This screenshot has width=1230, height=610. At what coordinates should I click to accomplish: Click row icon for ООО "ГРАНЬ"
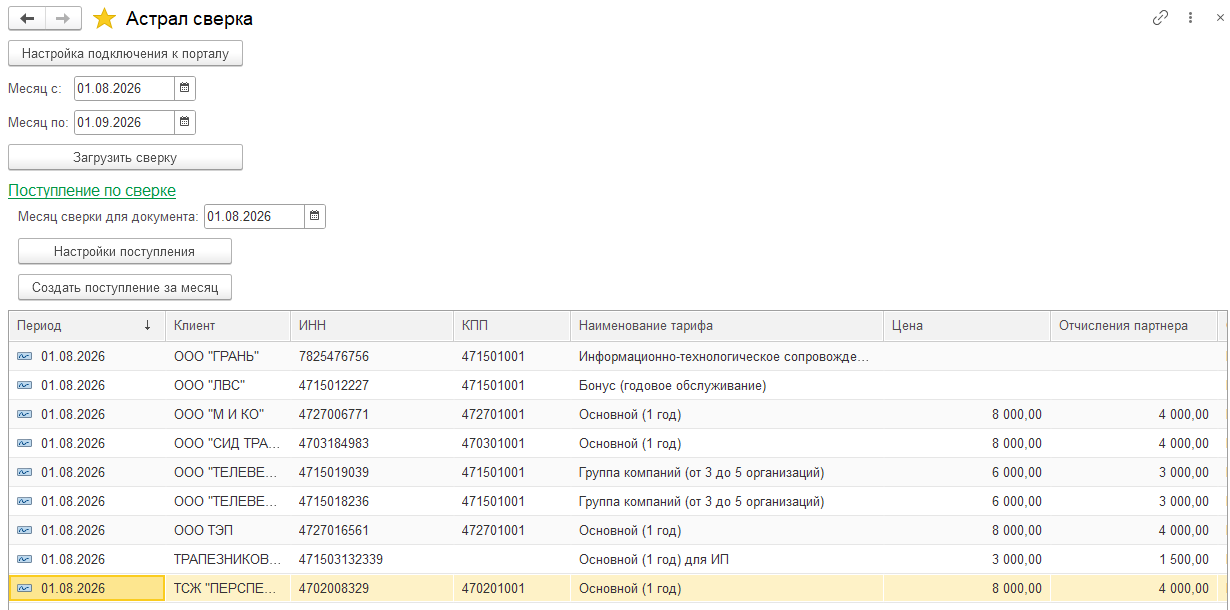point(24,356)
